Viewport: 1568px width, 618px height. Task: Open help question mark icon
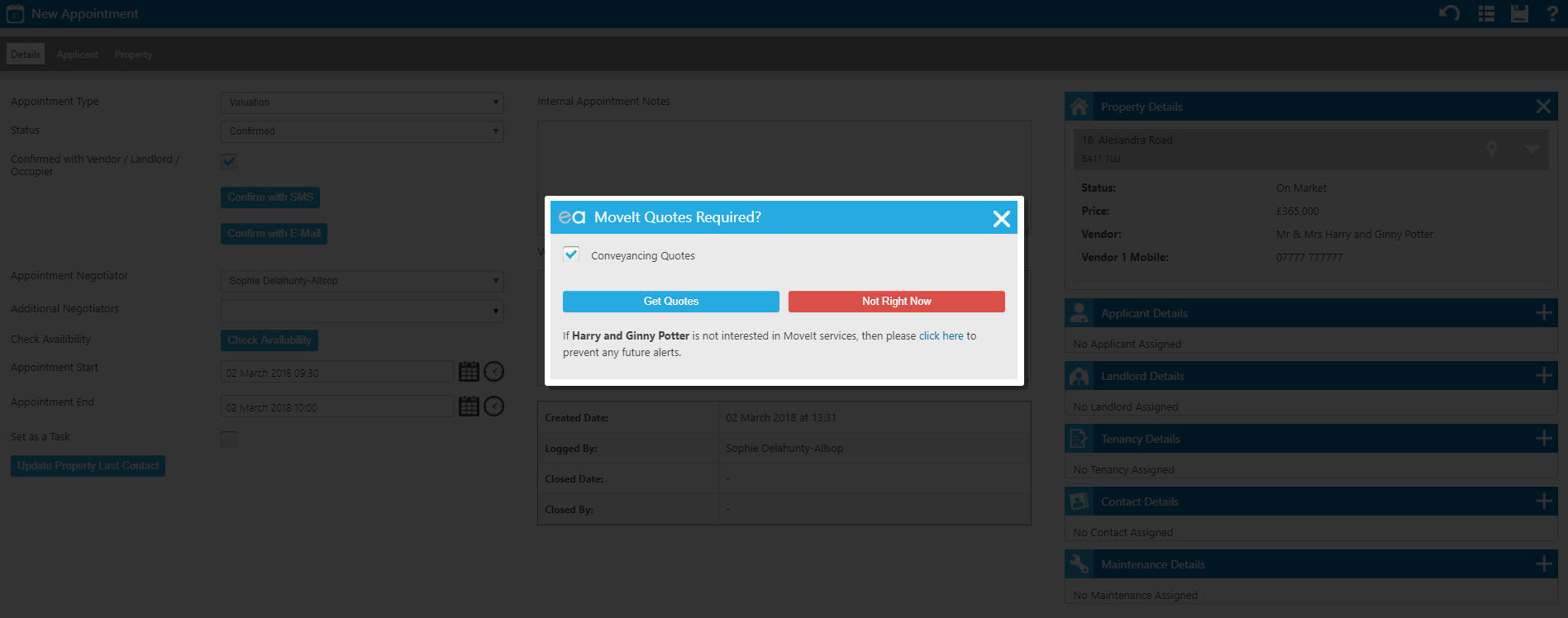click(1552, 13)
